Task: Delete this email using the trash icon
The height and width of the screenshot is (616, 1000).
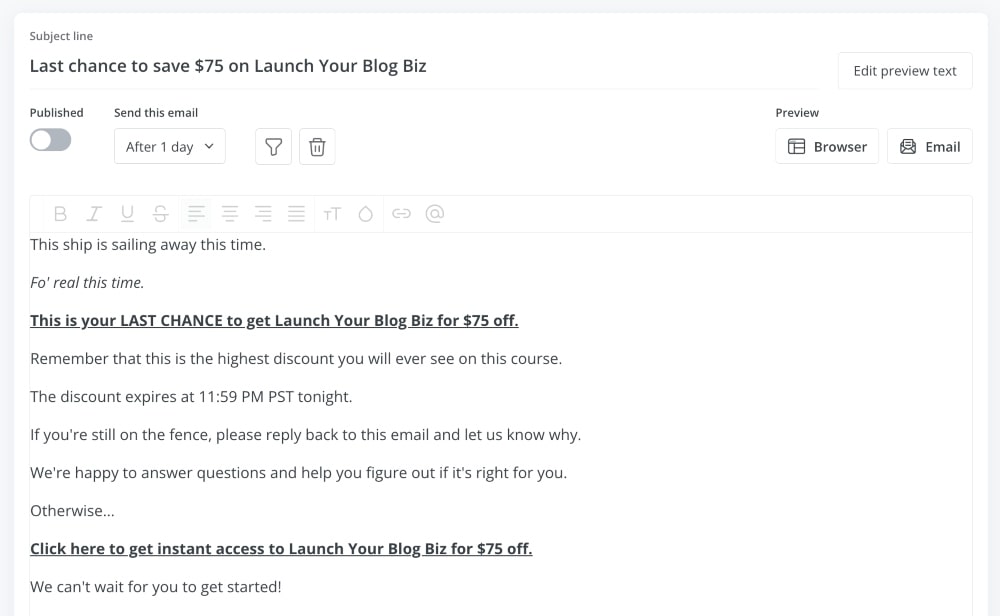Action: point(317,146)
